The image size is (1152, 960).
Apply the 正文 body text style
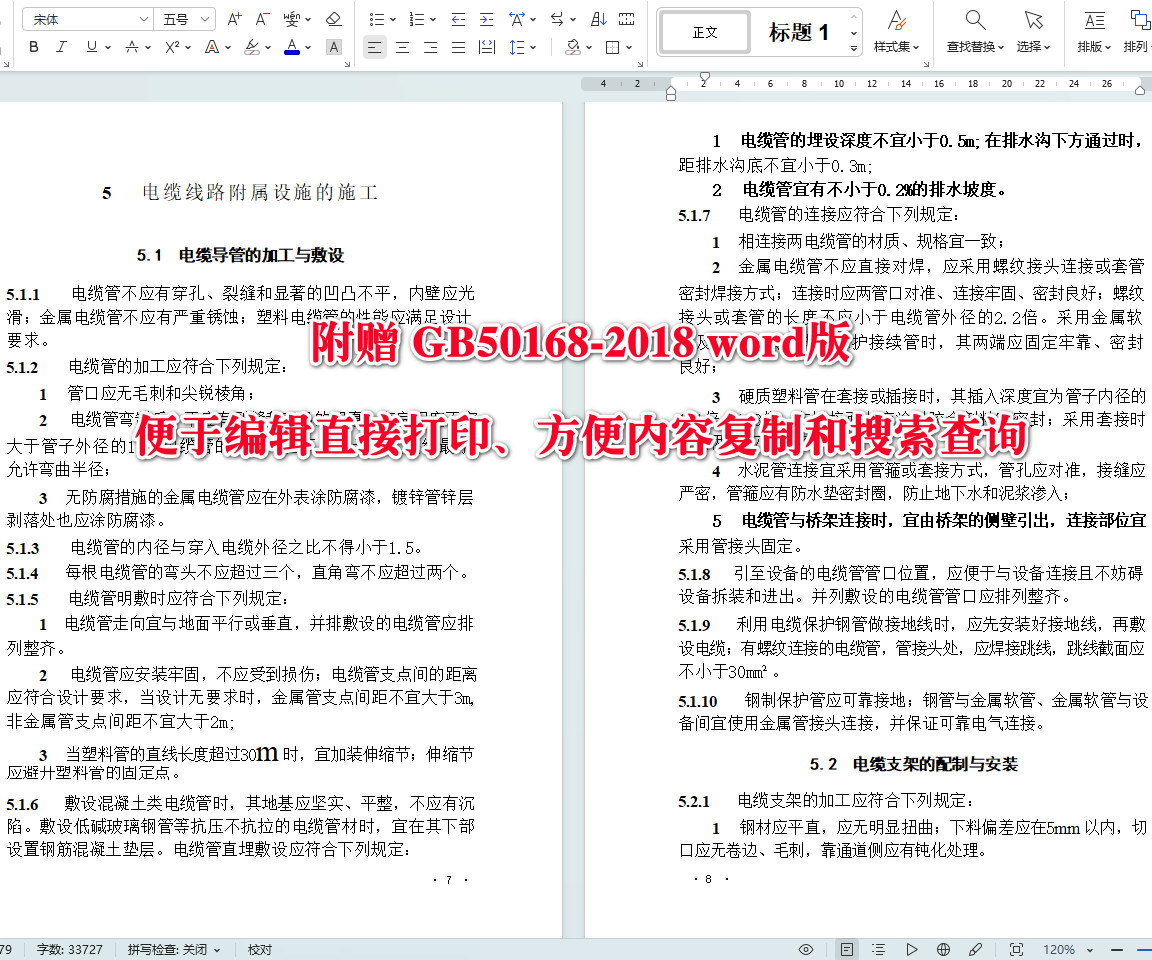[x=704, y=32]
